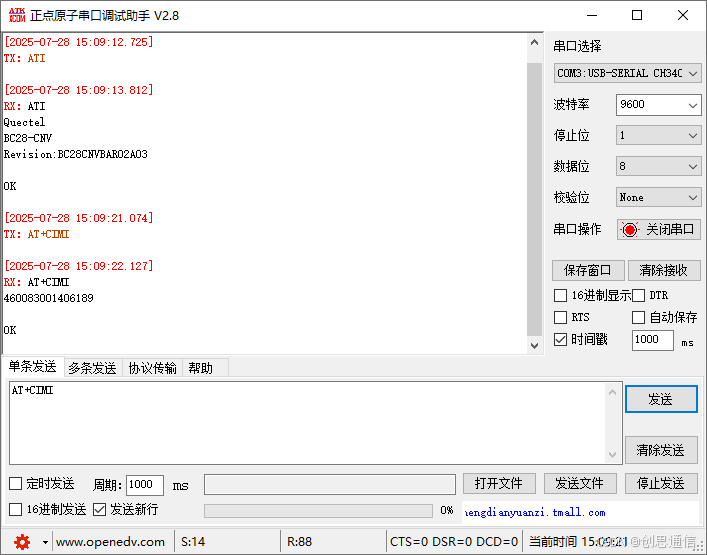Uncheck the 时间戳 timestamp checkbox
This screenshot has height=555, width=707.
click(x=560, y=339)
